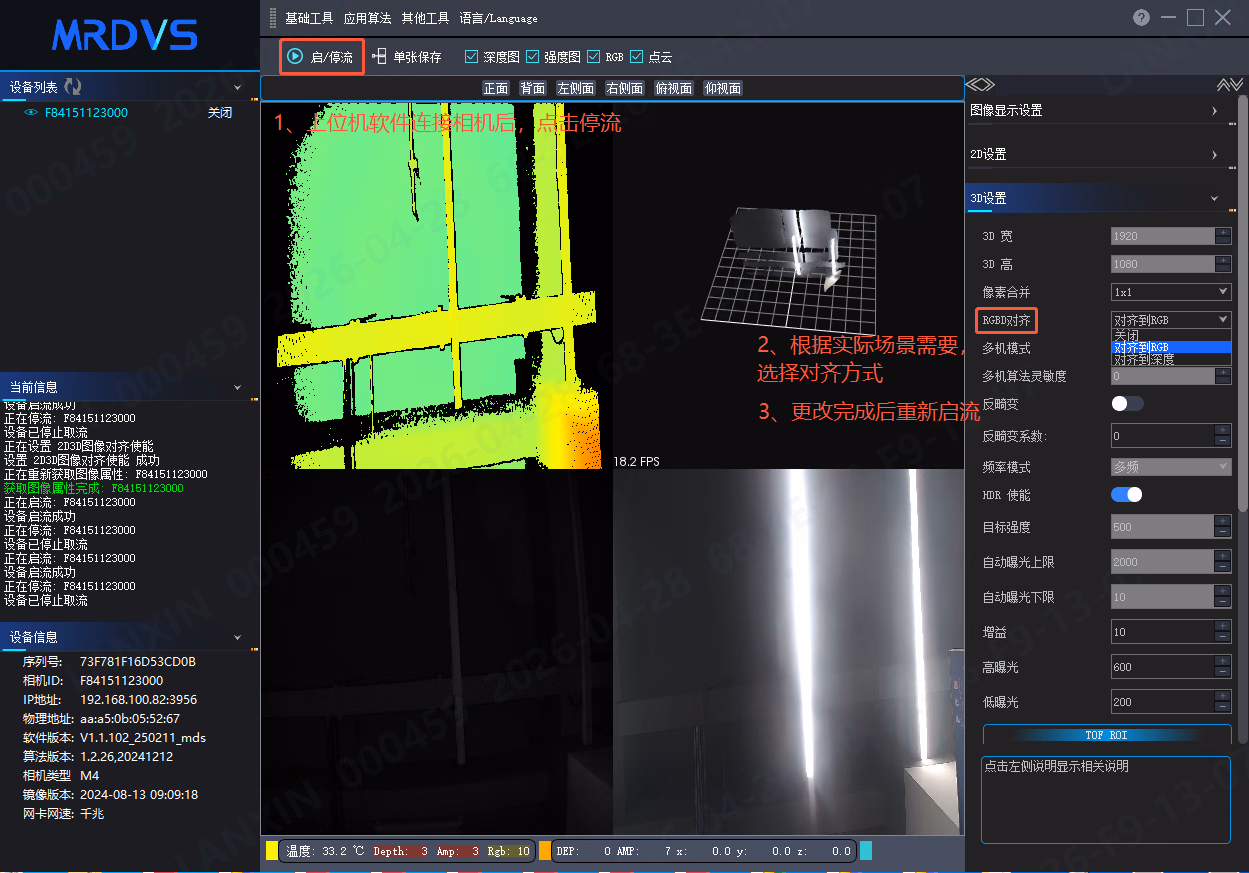Click the 俯视面 top view button
The width and height of the screenshot is (1249, 873).
(674, 88)
